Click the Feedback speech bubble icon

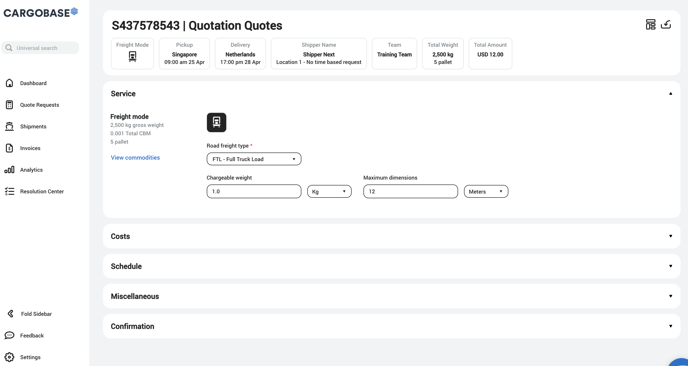pos(9,335)
